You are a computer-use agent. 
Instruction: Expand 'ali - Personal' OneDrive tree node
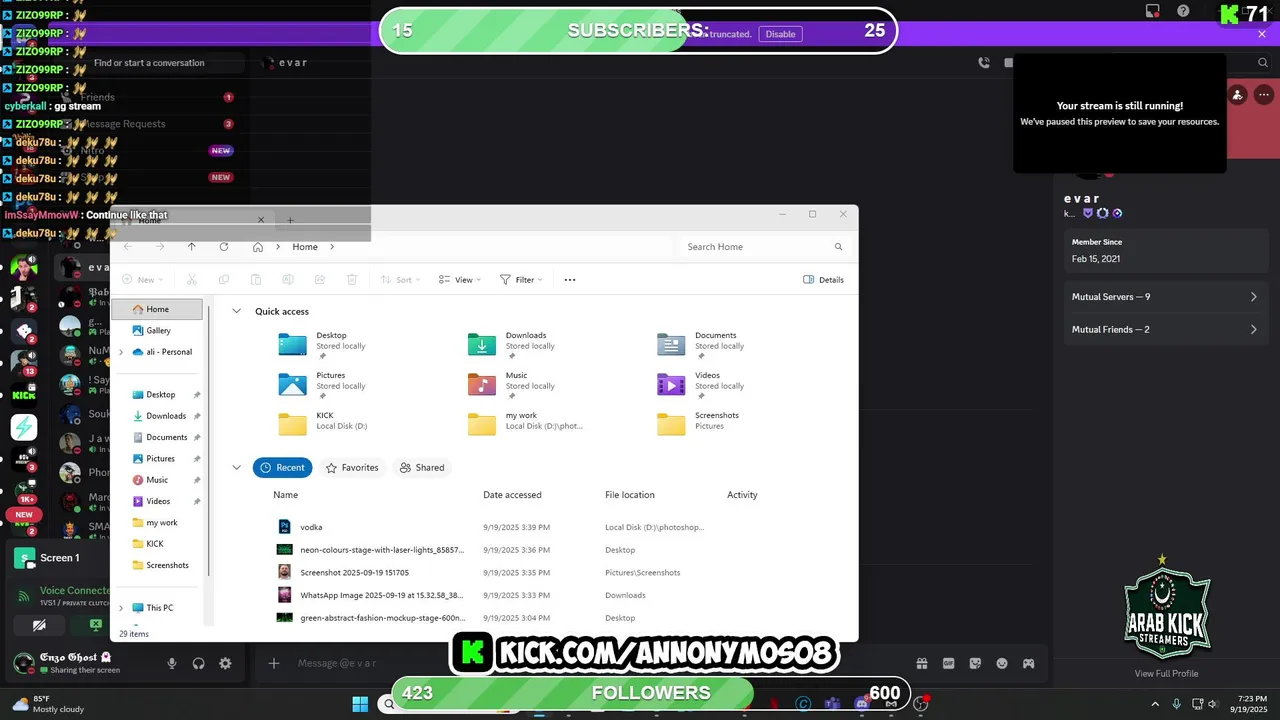click(x=121, y=352)
